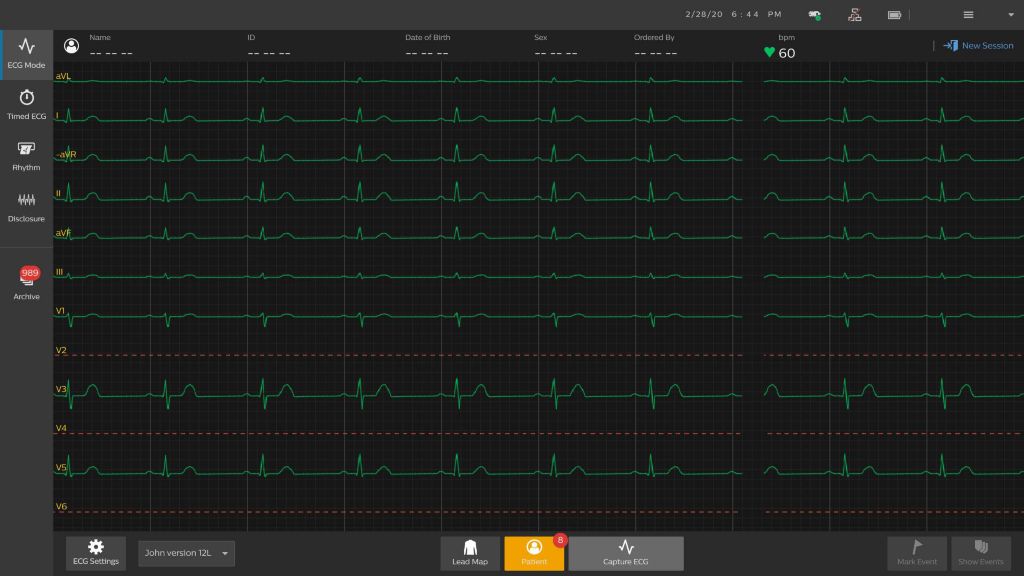Click the Name field value
This screenshot has width=1024, height=576.
[x=111, y=53]
